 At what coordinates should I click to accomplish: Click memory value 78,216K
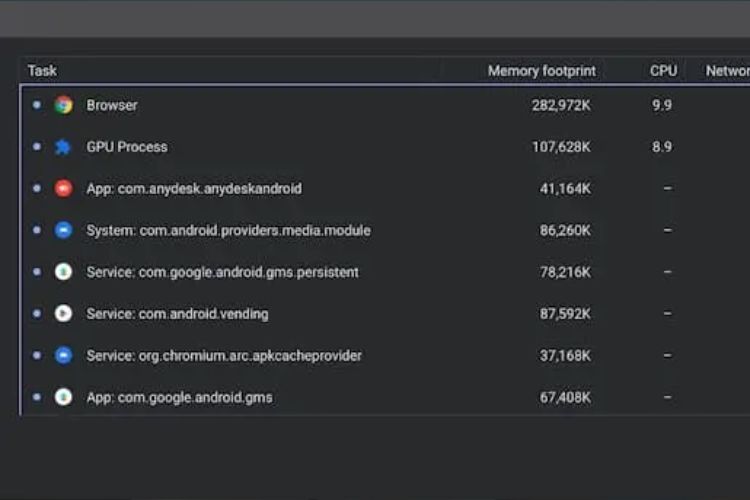click(x=565, y=272)
